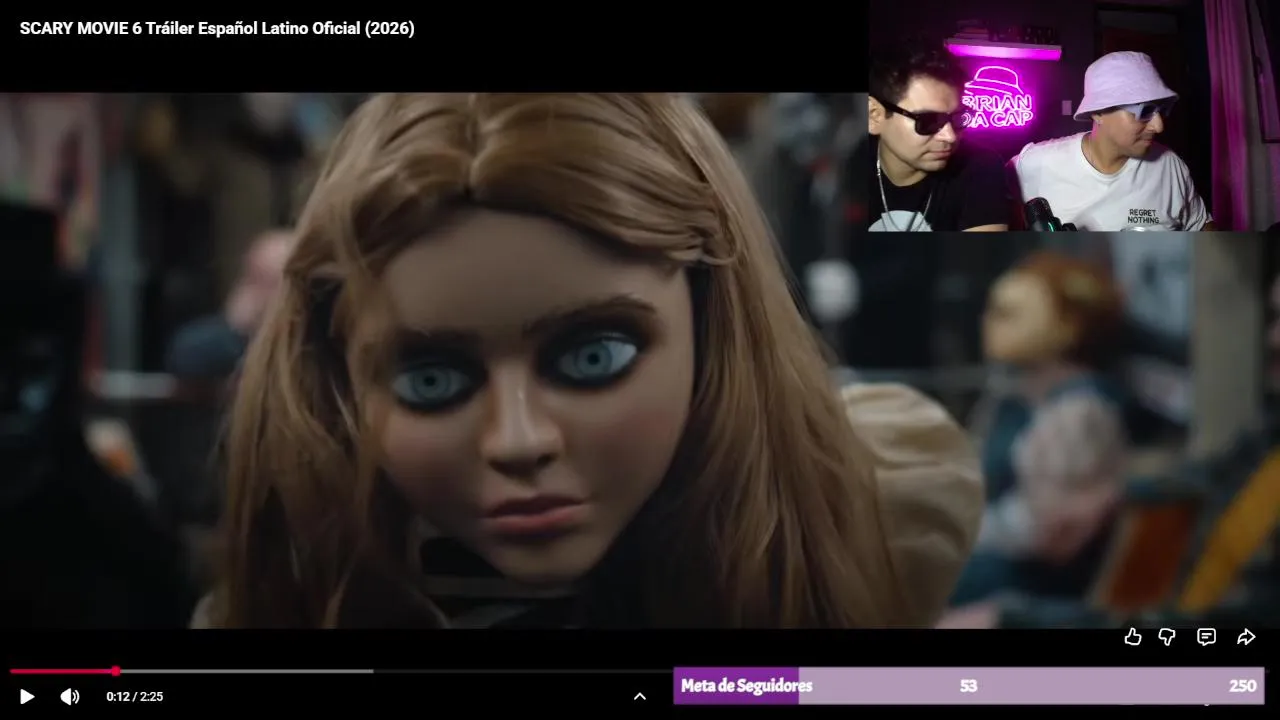Image resolution: width=1280 pixels, height=720 pixels.
Task: Share the video using arrow icon
Action: (x=1246, y=637)
